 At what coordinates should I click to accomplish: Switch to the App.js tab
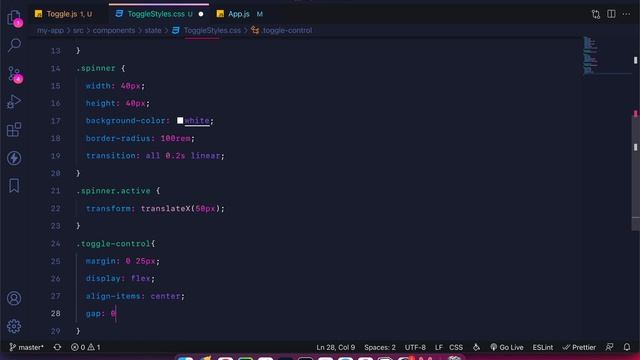click(239, 14)
